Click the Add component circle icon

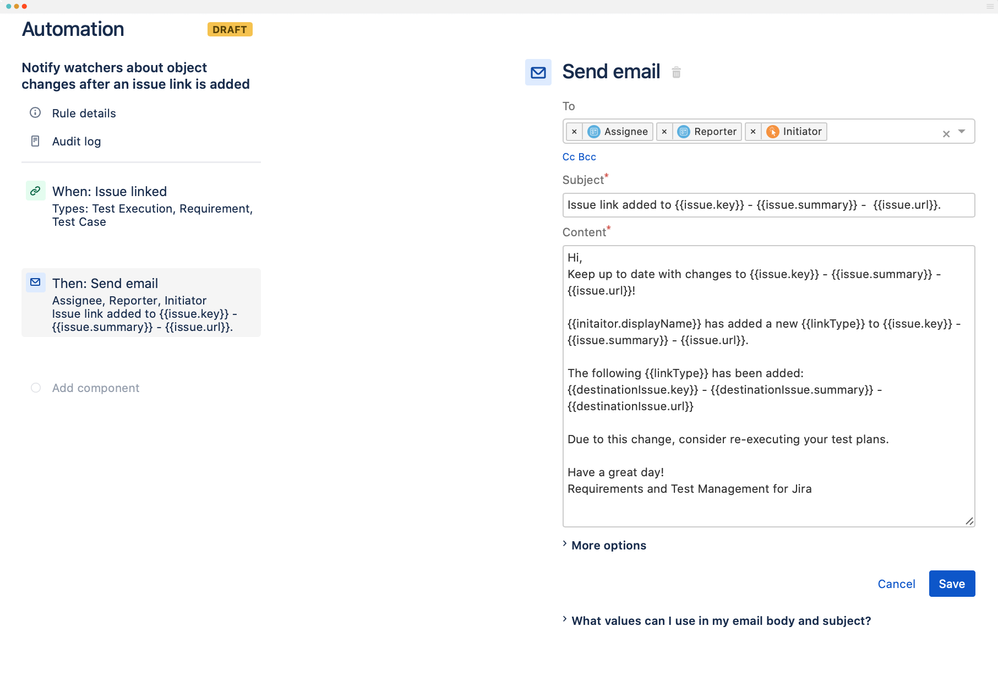tap(36, 388)
